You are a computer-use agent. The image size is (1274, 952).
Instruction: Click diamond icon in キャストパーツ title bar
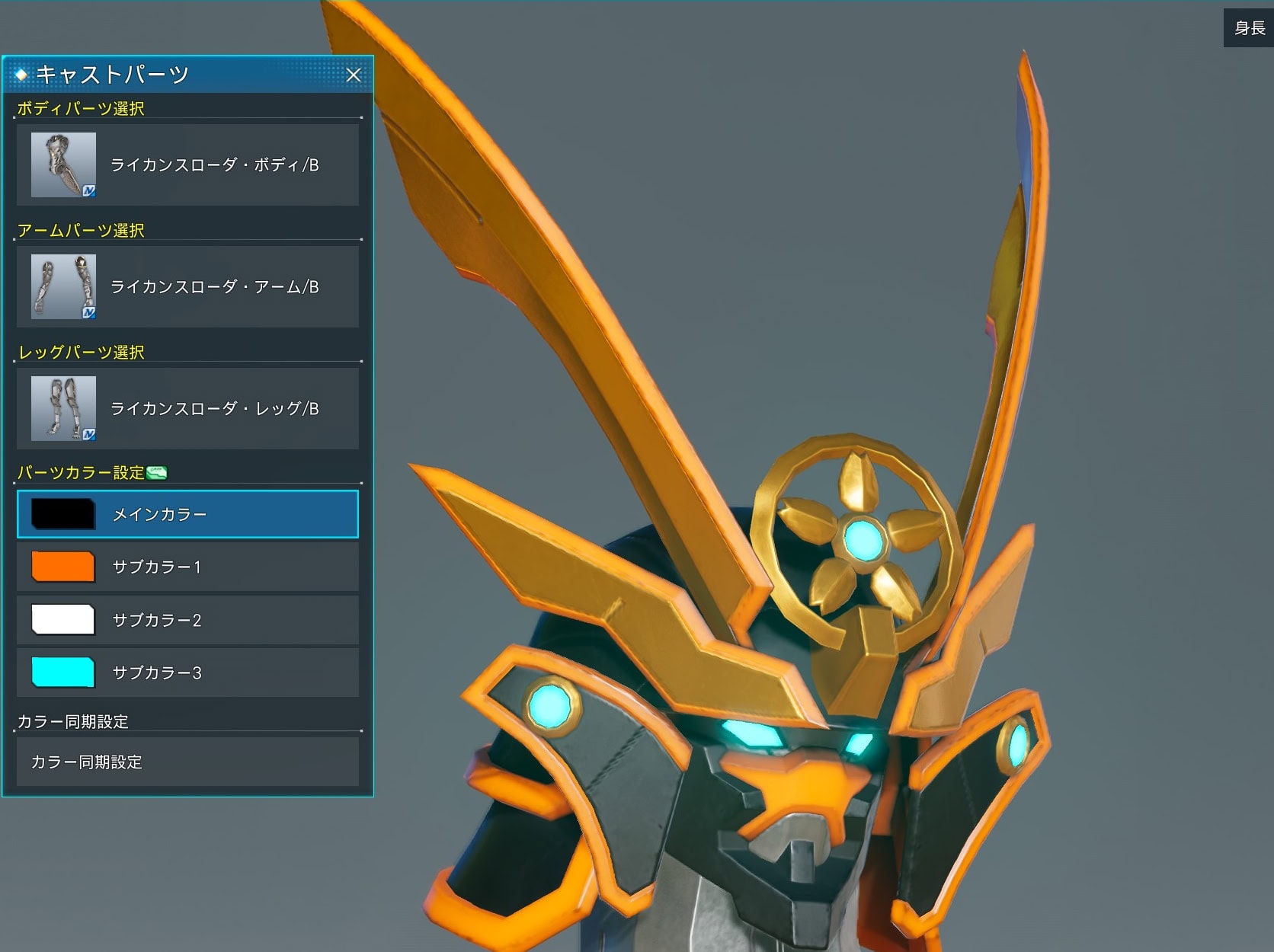(21, 75)
